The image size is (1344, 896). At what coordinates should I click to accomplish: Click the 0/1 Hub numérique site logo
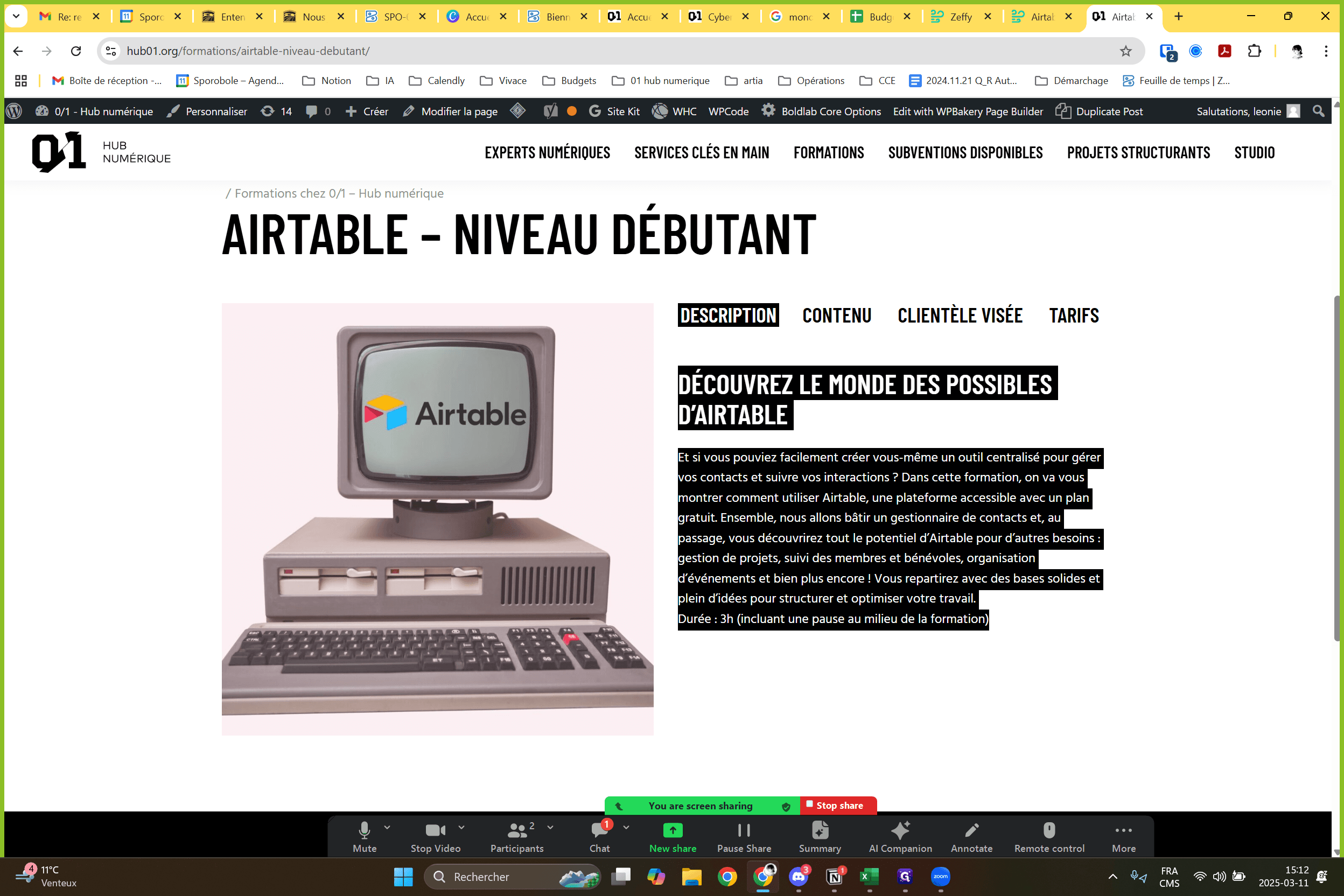101,152
